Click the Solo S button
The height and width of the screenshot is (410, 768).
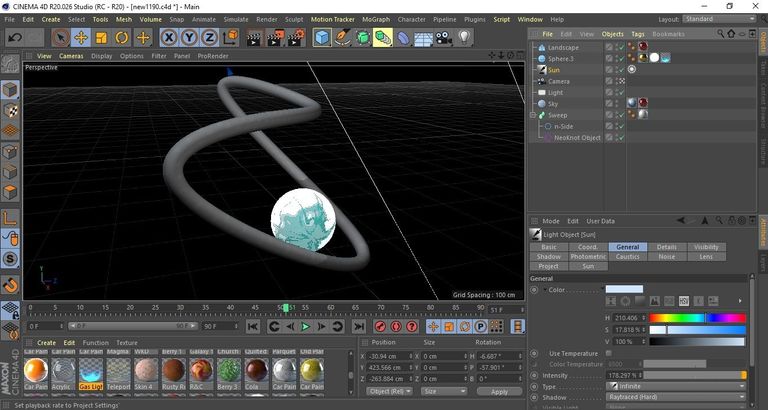pos(10,259)
